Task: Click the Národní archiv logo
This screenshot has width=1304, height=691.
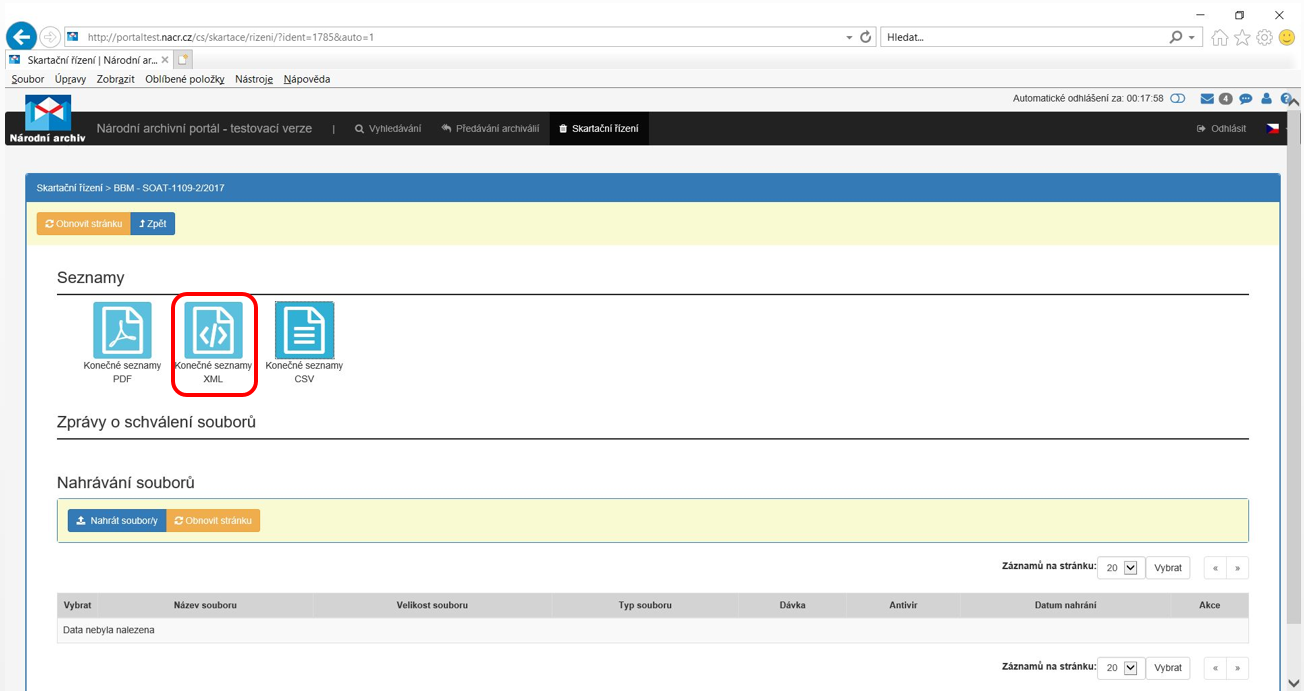Action: pyautogui.click(x=47, y=120)
